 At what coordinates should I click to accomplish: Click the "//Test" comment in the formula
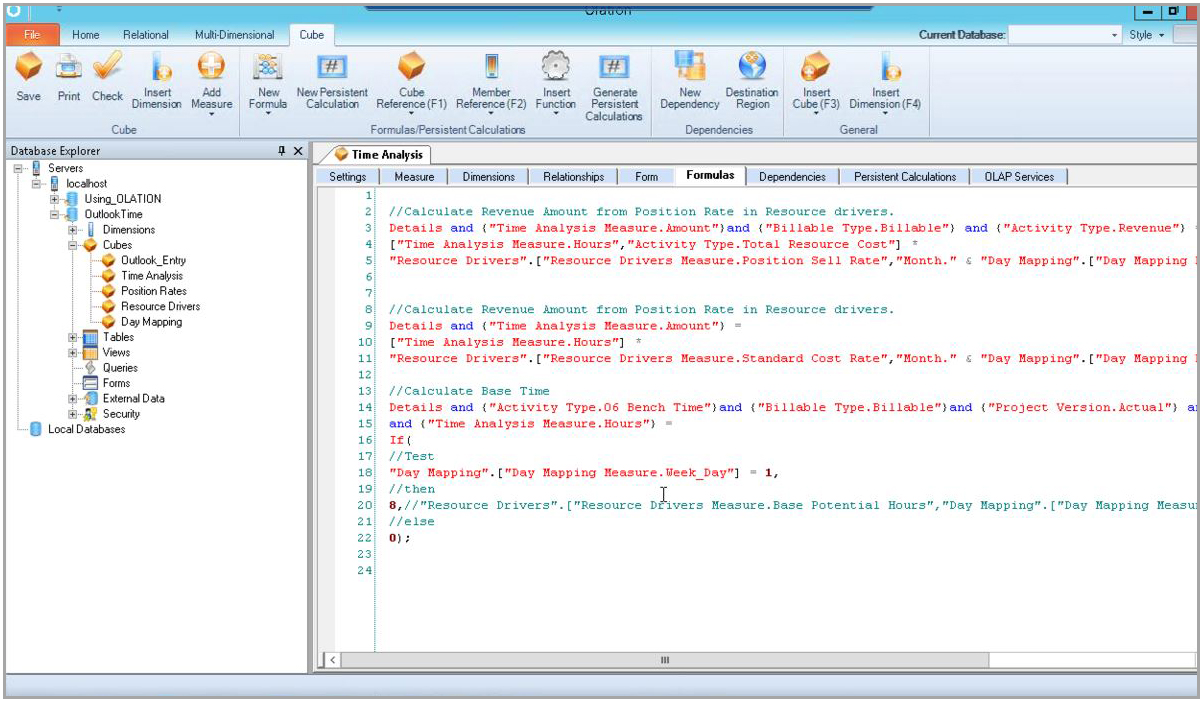pos(412,456)
